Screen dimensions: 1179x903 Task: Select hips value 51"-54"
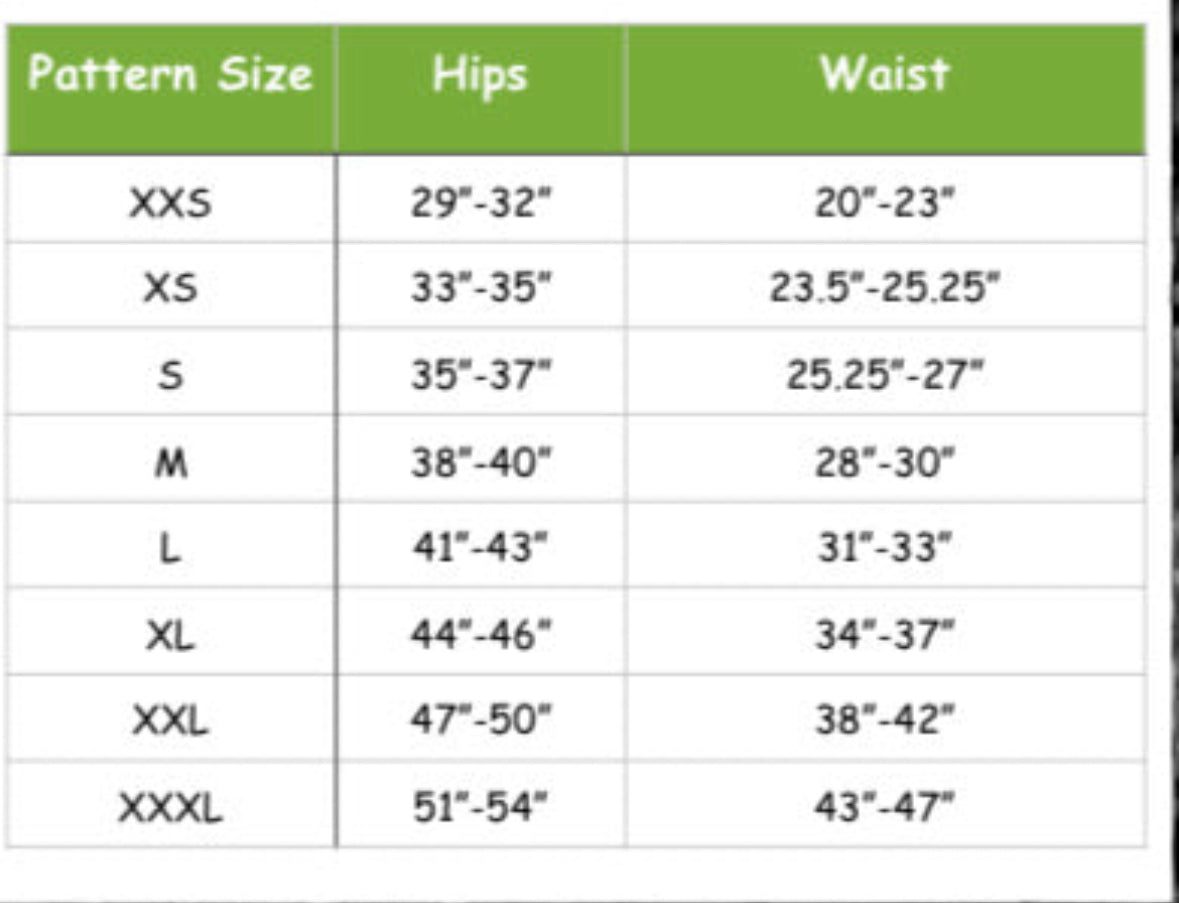click(481, 807)
